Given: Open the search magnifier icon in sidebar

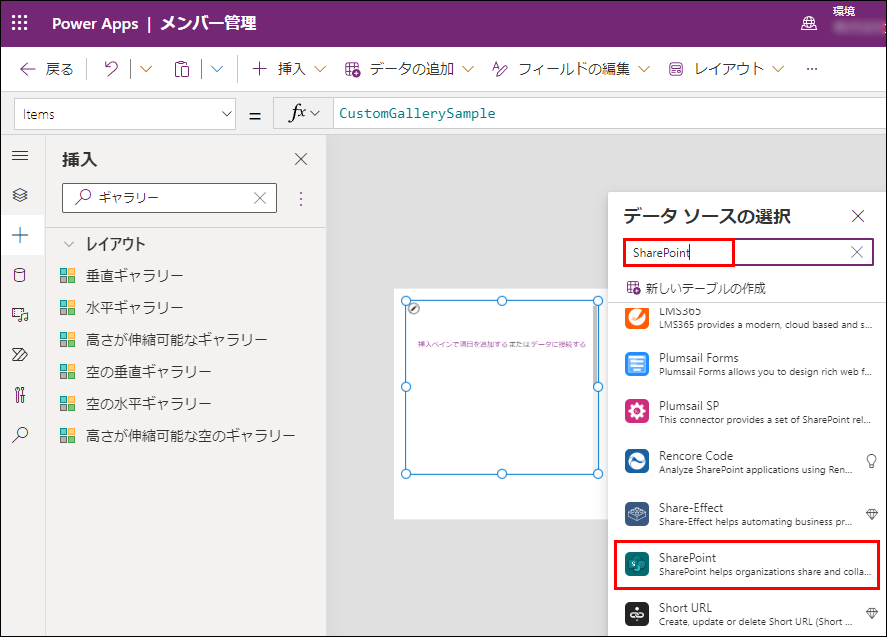Looking at the screenshot, I should click(x=20, y=434).
